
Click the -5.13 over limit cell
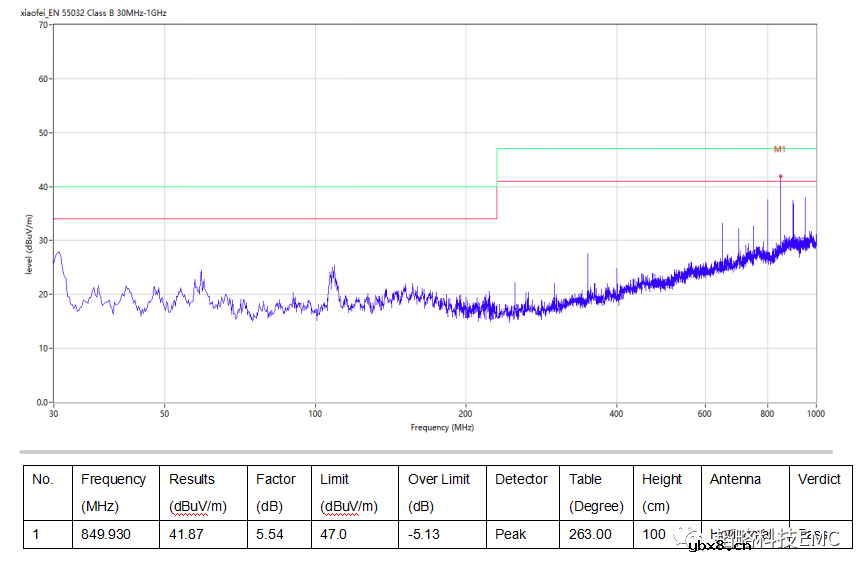point(424,534)
